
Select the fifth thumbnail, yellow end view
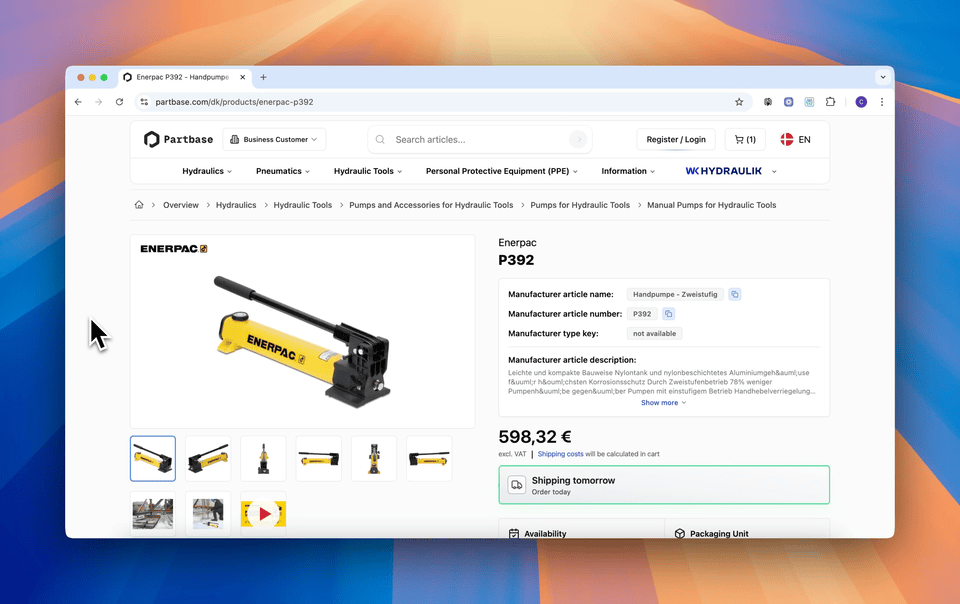pos(373,458)
